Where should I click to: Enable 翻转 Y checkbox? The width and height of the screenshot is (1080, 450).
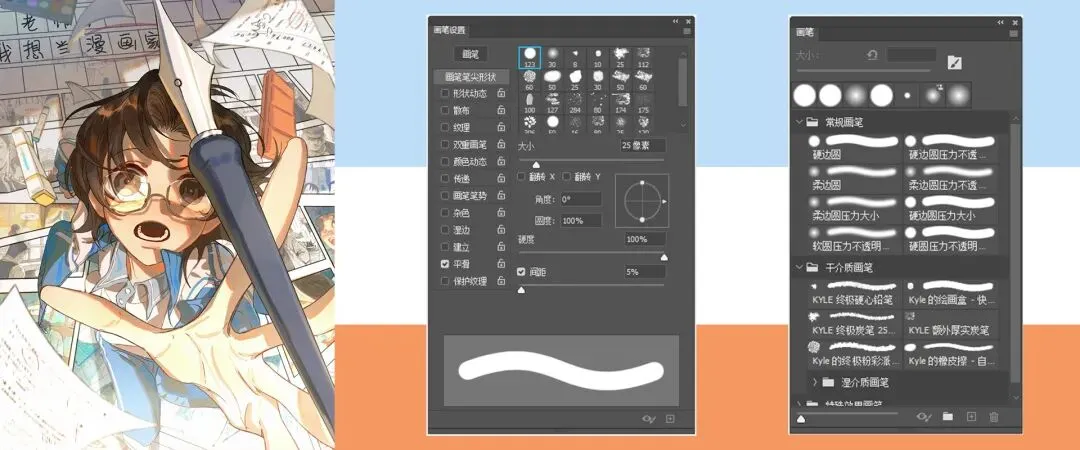click(x=567, y=177)
